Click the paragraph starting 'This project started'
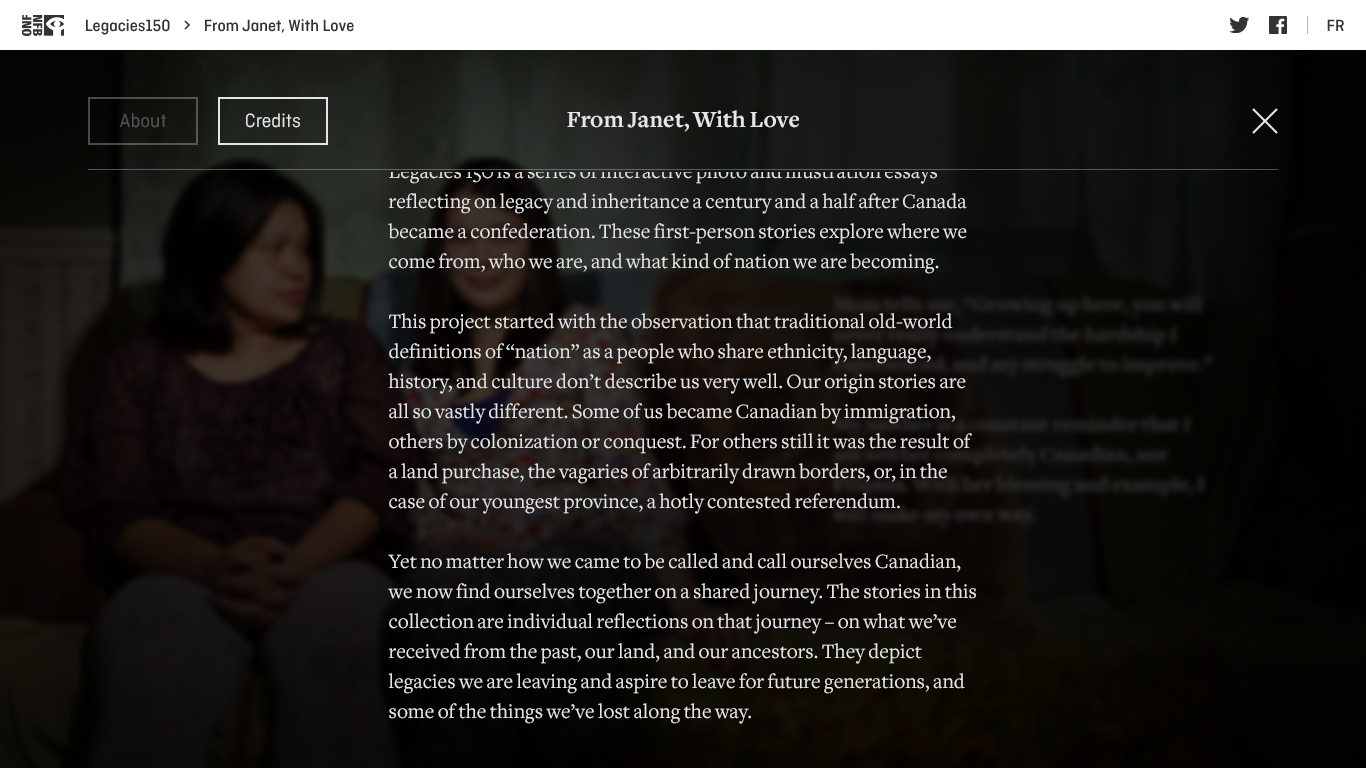1366x768 pixels. (x=678, y=411)
